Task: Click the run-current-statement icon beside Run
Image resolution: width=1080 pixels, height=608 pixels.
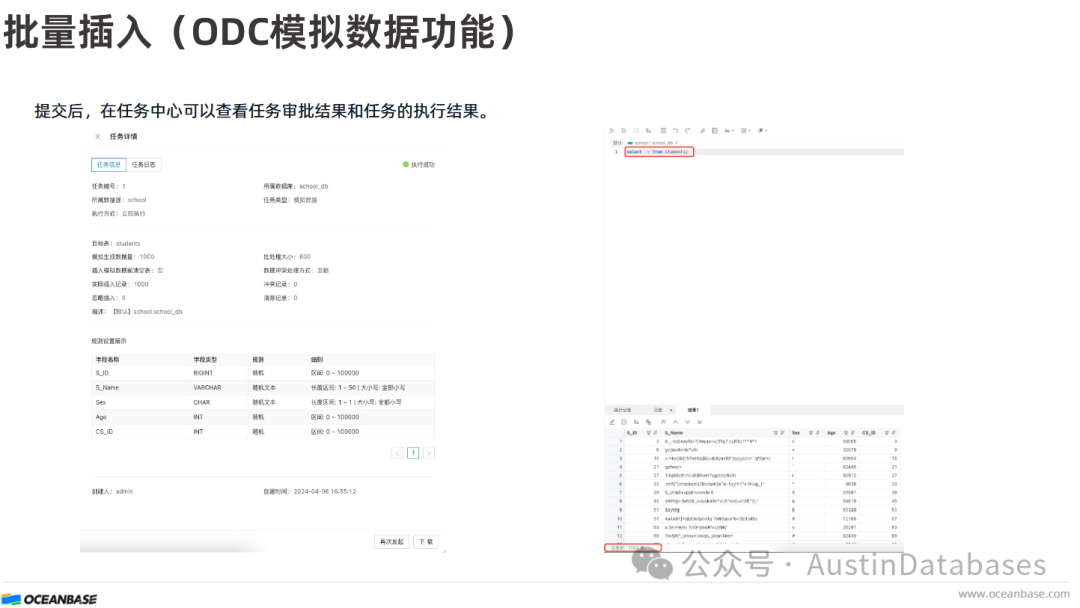Action: pos(624,131)
